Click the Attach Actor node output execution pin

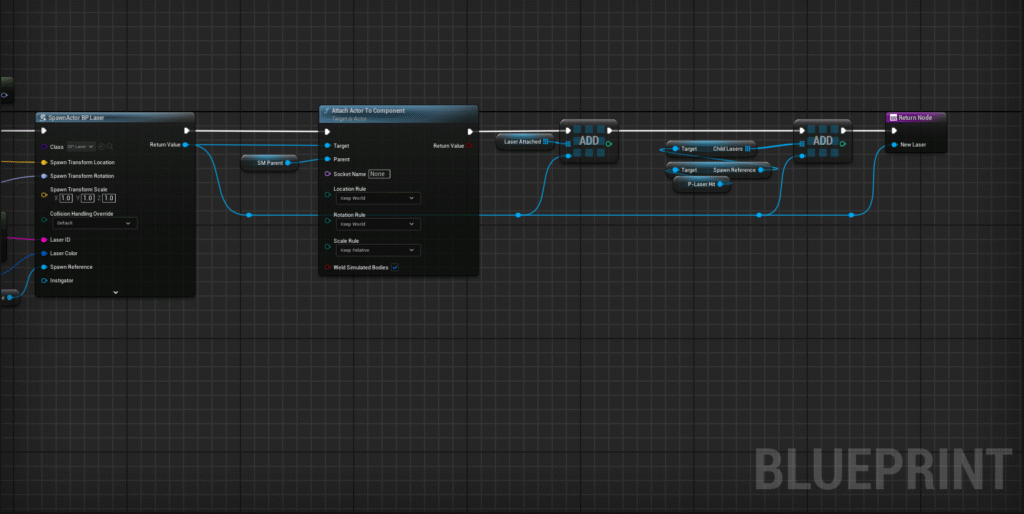(470, 131)
